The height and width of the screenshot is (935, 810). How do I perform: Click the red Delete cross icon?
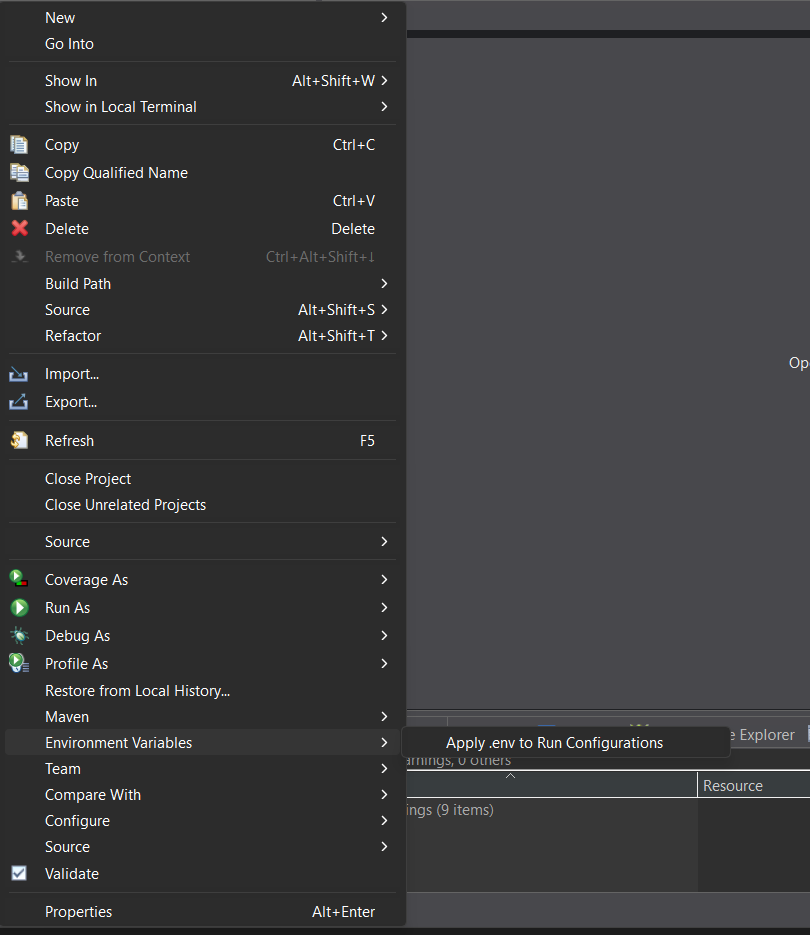19,228
